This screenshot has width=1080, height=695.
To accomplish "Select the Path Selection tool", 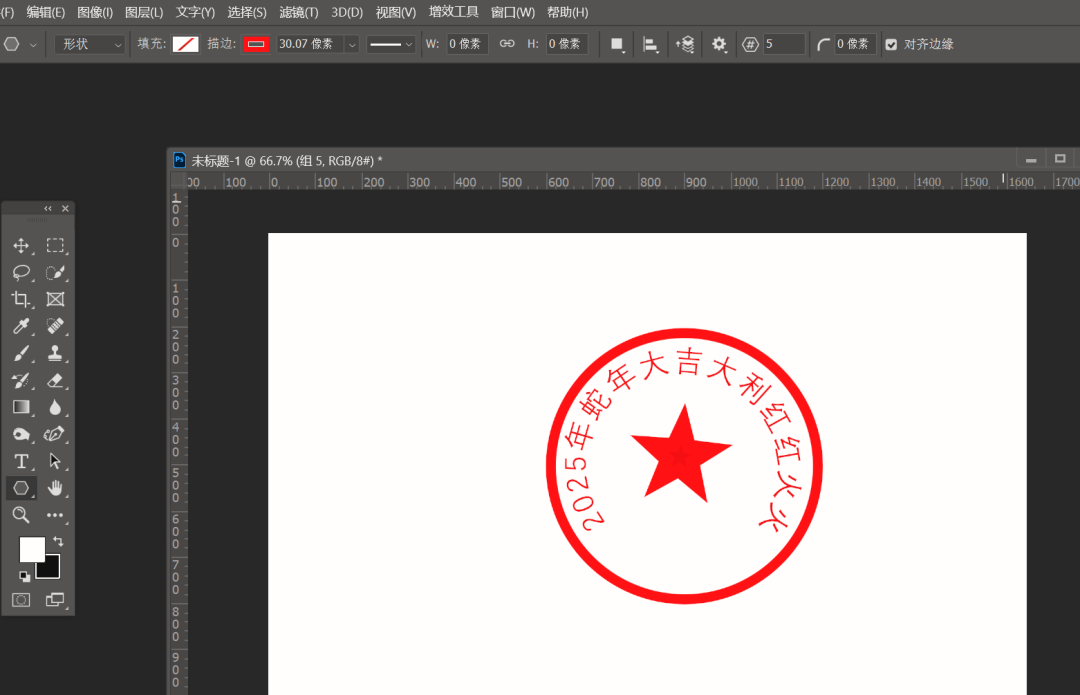I will tap(55, 461).
